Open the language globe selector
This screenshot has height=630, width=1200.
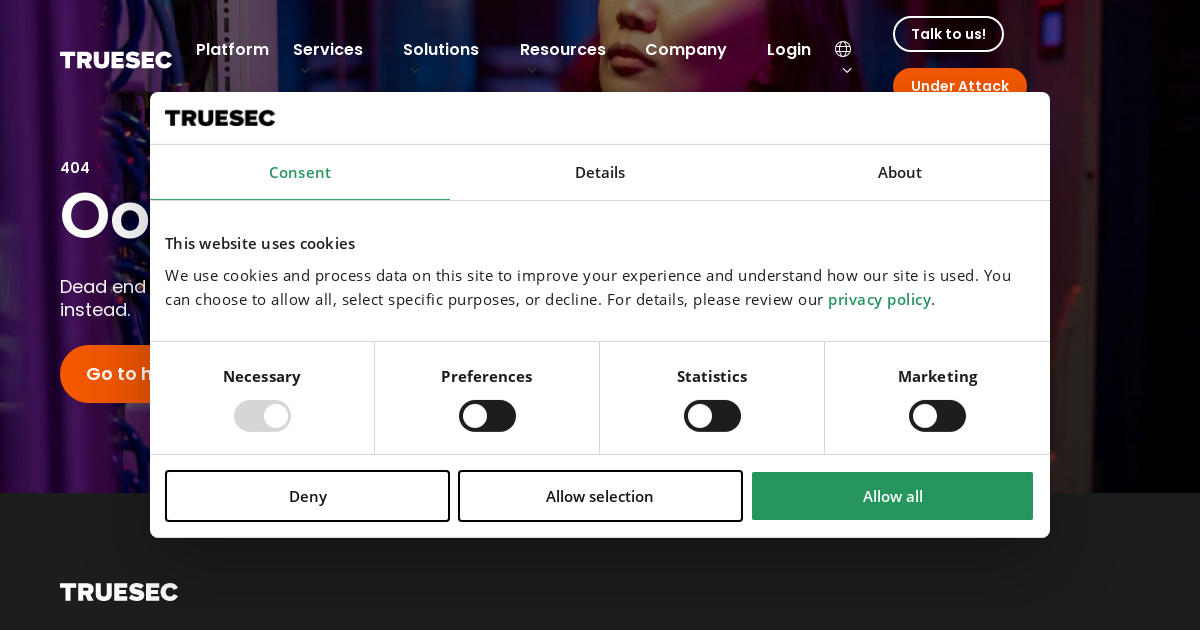tap(843, 50)
